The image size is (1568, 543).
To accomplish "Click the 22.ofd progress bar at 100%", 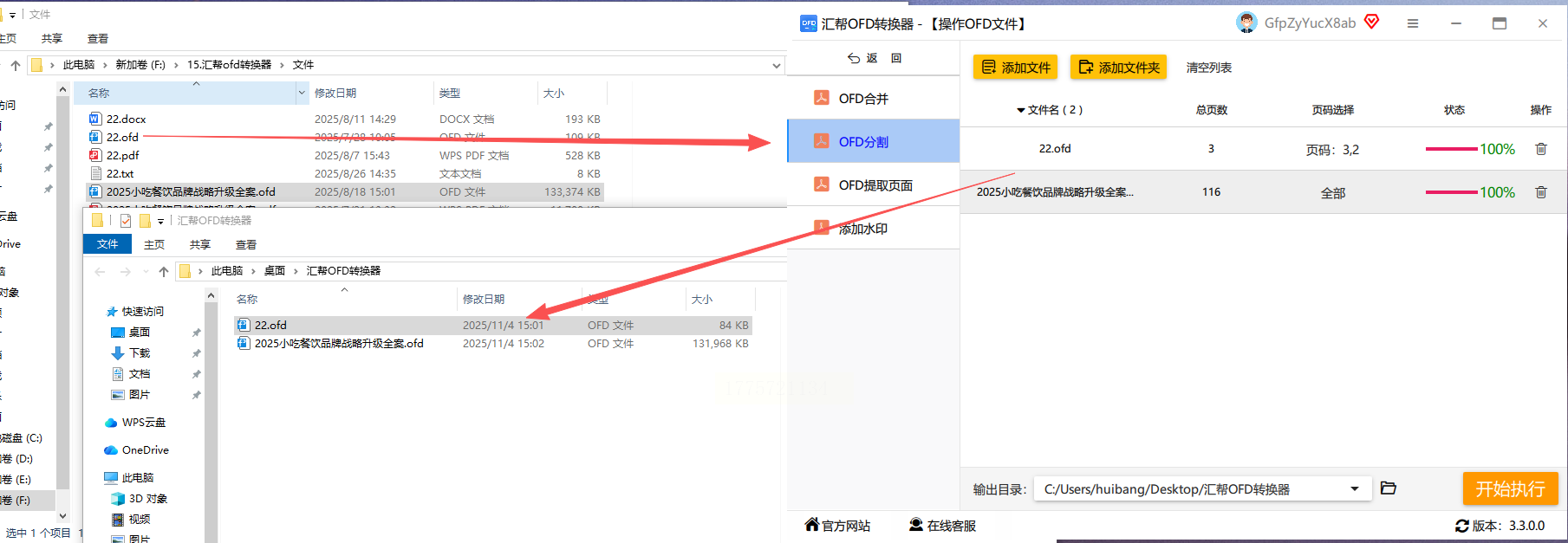I will pyautogui.click(x=1452, y=149).
